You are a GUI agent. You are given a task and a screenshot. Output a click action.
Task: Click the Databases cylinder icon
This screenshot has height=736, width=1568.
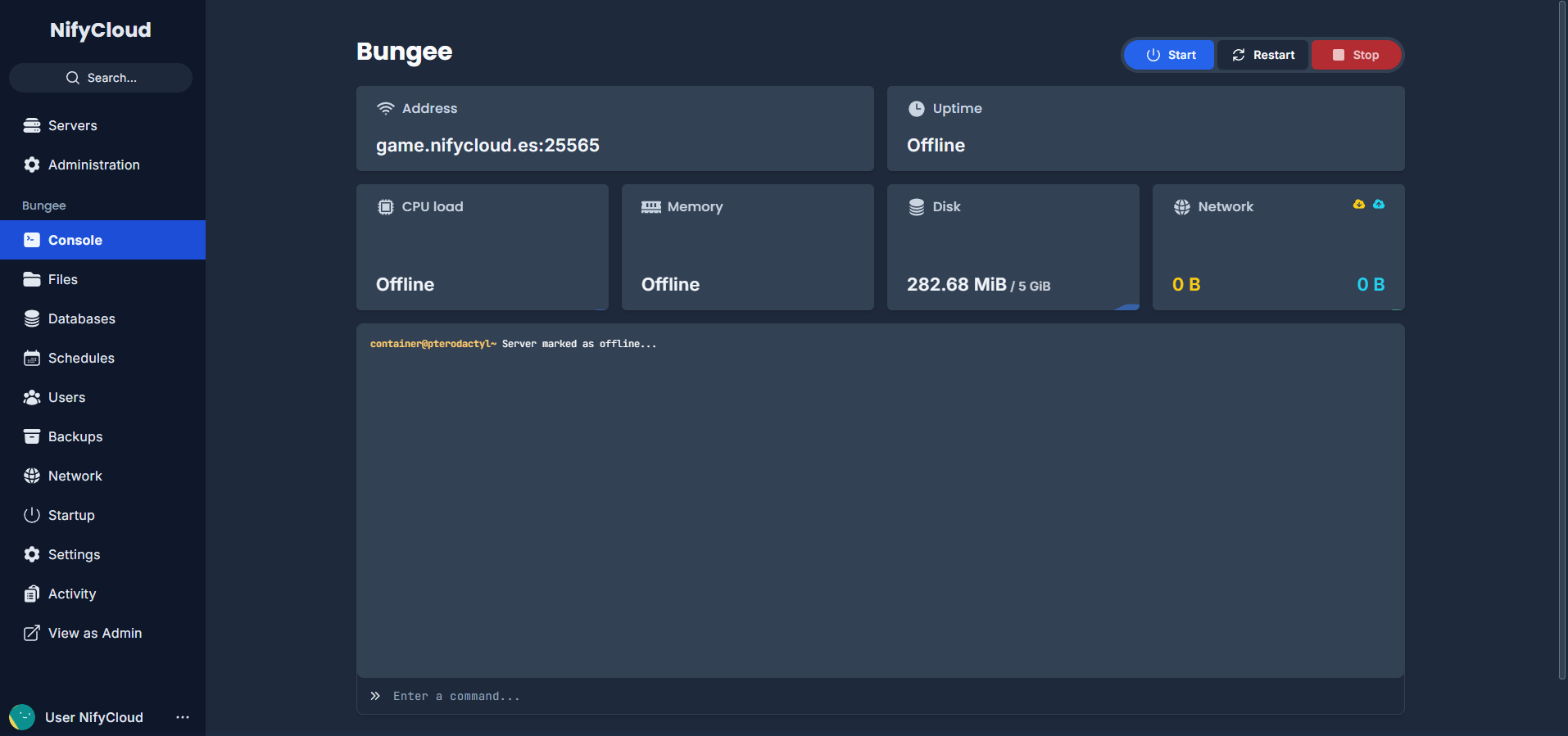pyautogui.click(x=32, y=318)
